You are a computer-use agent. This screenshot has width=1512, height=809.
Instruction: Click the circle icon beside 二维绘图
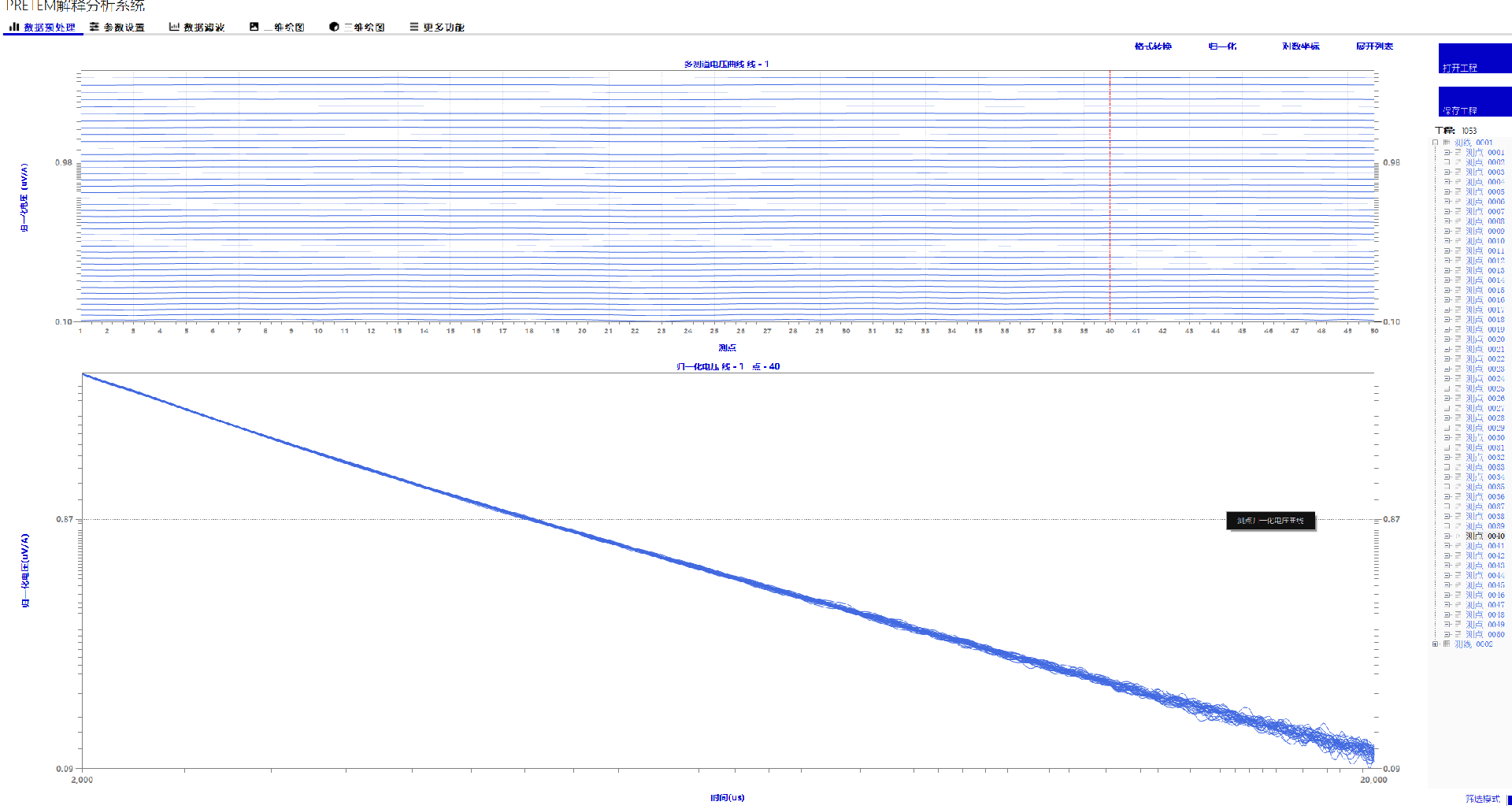pos(334,27)
